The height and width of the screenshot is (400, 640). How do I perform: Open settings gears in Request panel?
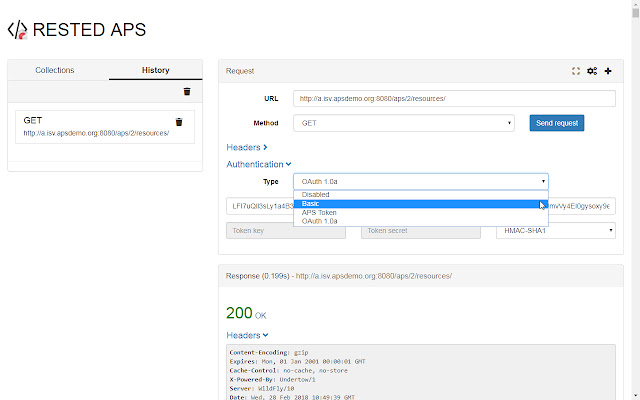pos(592,71)
